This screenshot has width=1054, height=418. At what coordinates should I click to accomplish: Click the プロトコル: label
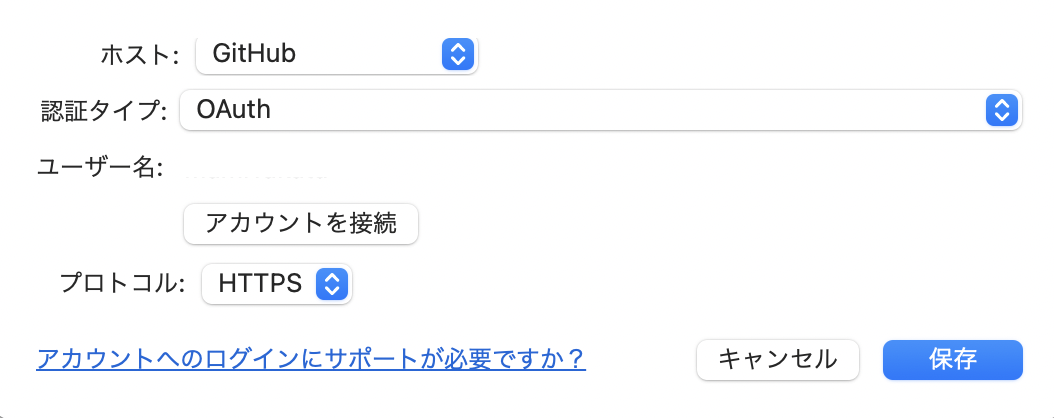coord(123,284)
